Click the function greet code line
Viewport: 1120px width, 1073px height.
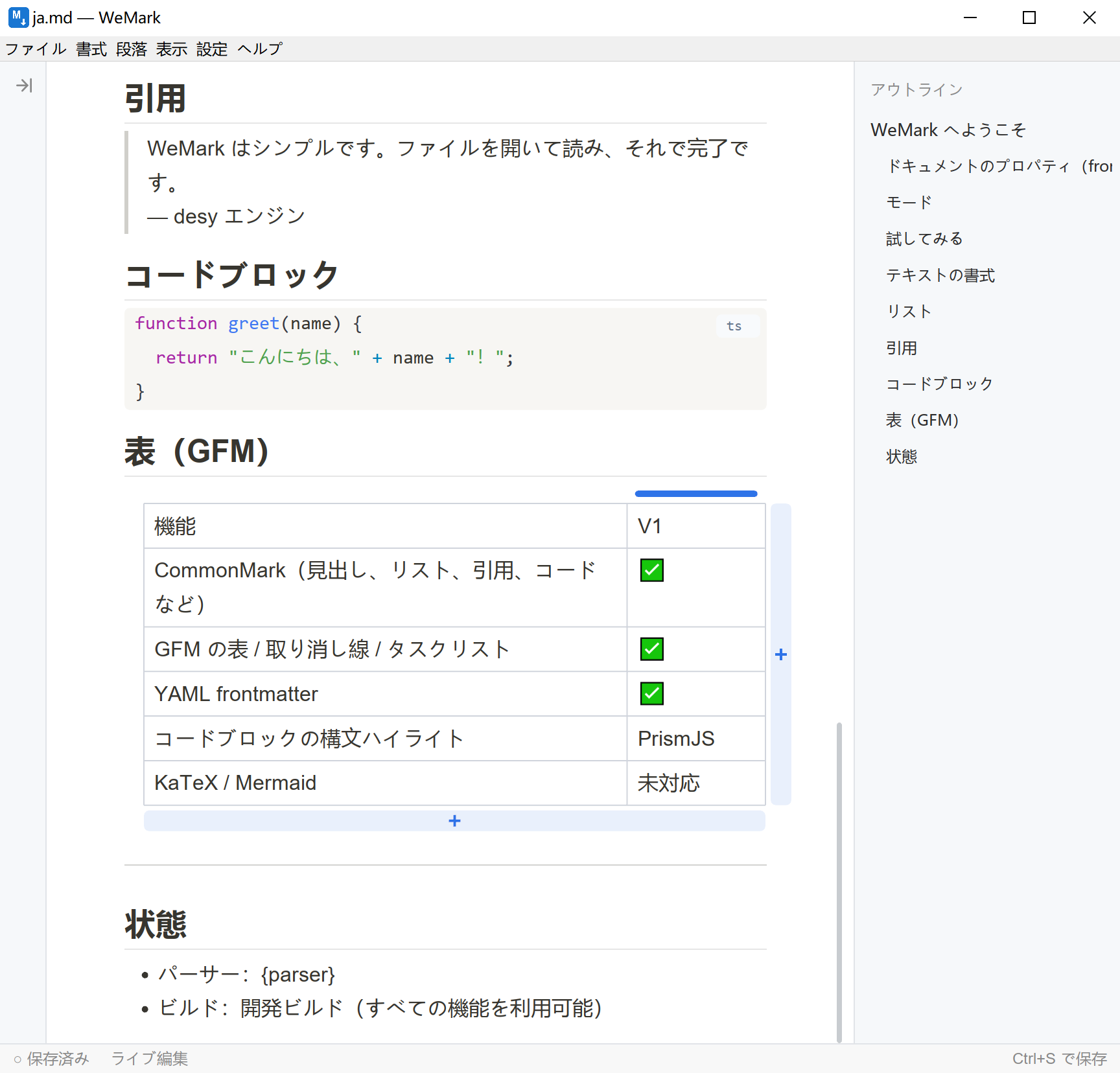248,323
